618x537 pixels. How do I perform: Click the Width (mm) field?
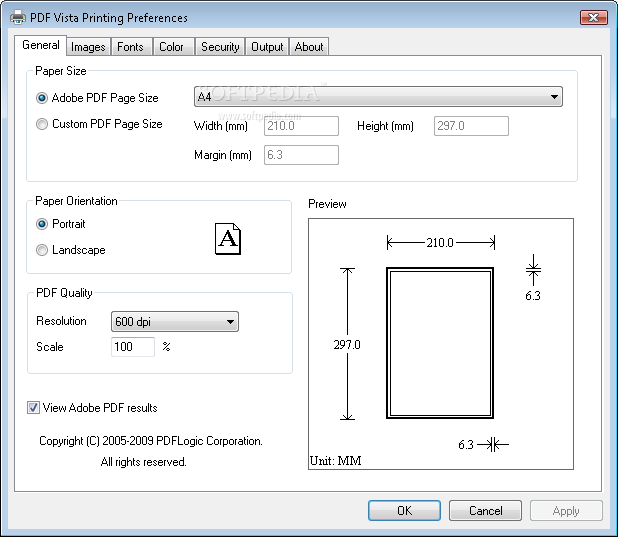pos(301,126)
